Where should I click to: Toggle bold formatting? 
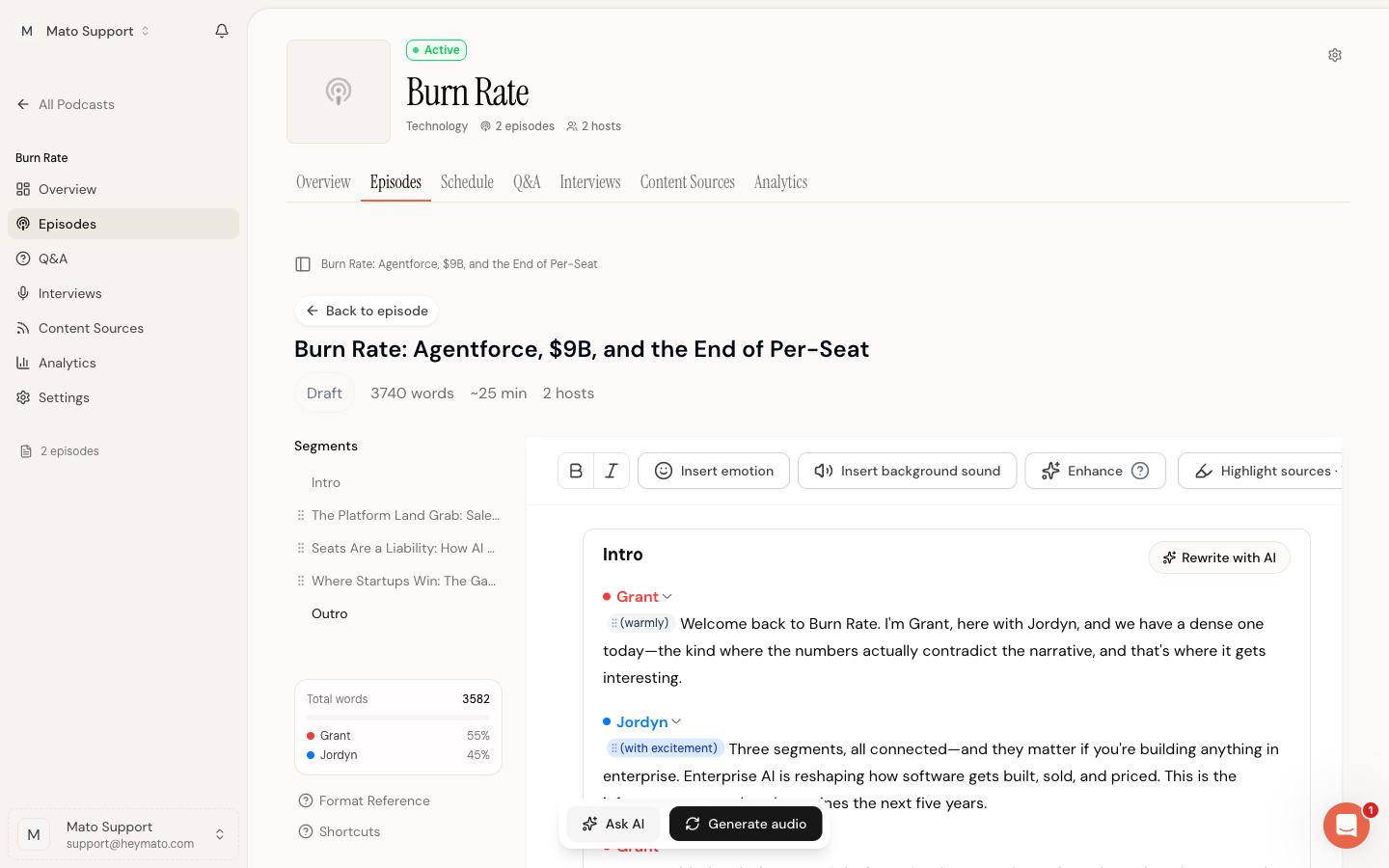576,471
